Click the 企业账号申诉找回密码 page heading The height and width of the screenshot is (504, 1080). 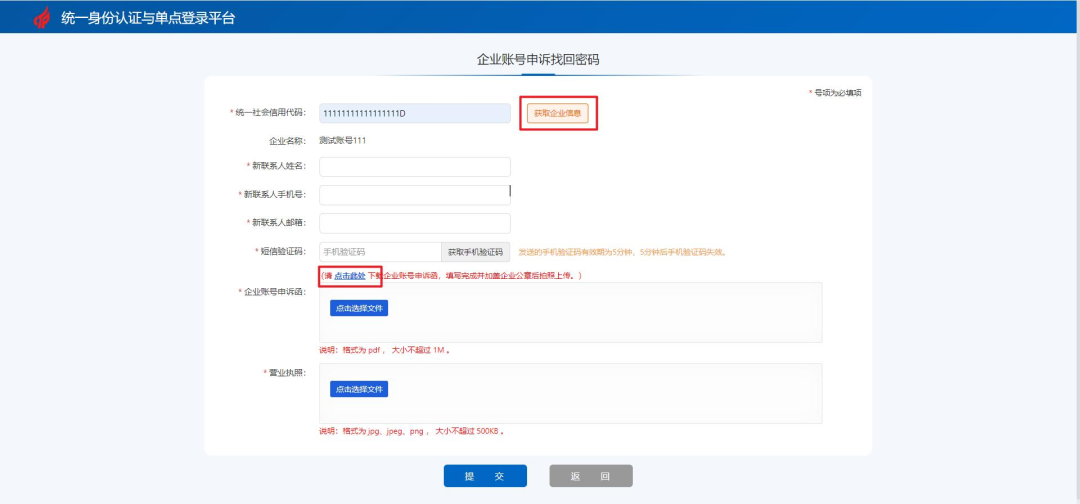click(x=538, y=60)
